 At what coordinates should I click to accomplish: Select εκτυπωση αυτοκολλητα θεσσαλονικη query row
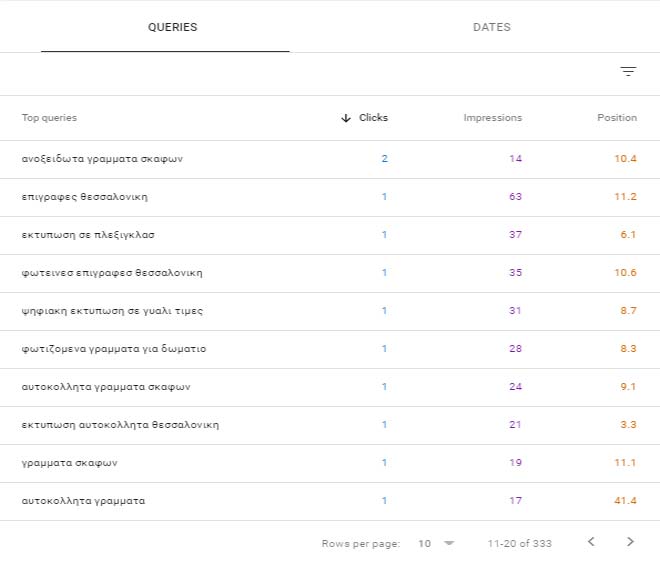pyautogui.click(x=120, y=425)
